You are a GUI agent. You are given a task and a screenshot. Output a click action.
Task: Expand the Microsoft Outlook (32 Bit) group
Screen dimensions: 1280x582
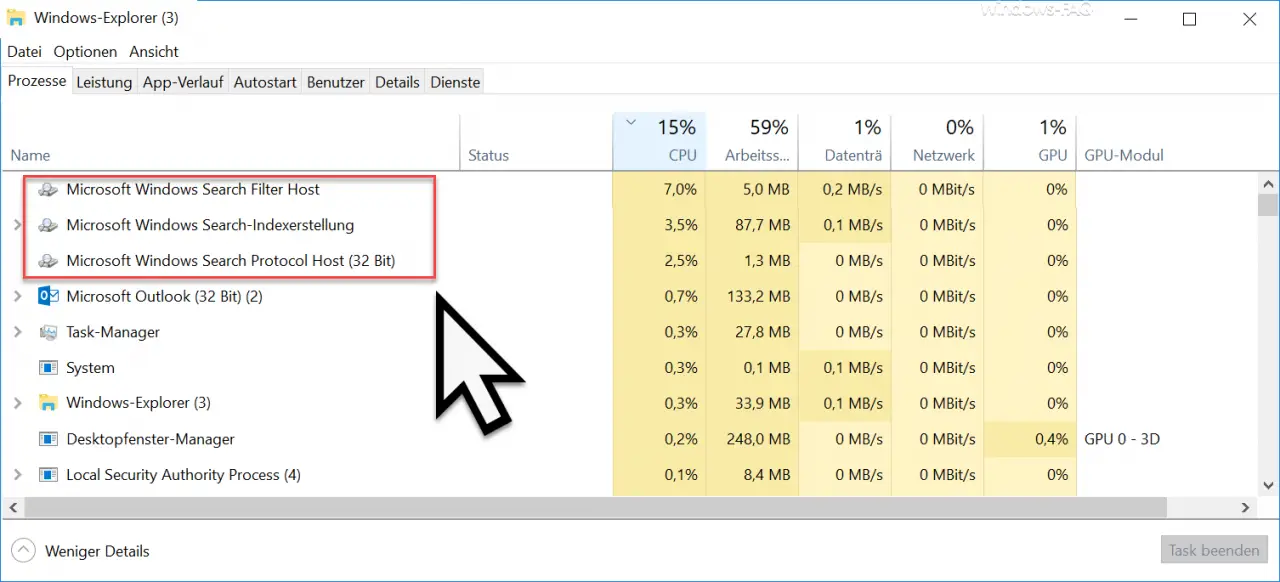point(17,296)
